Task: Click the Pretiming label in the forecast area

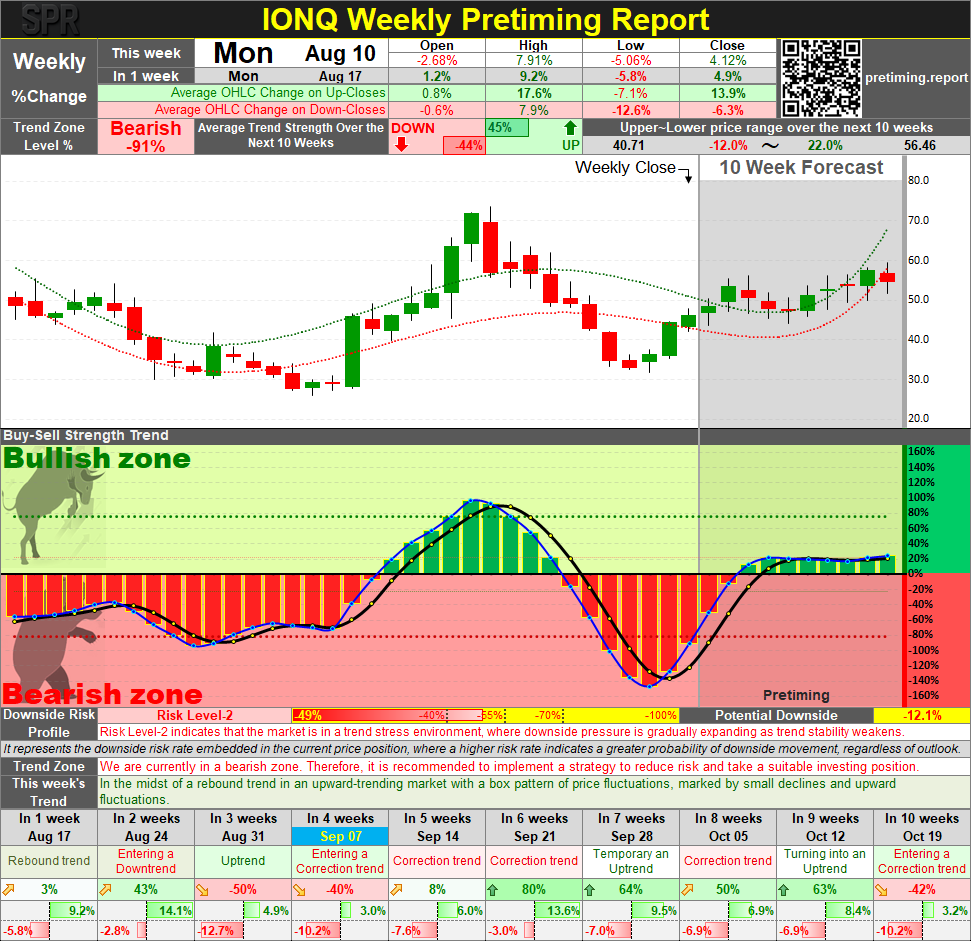Action: (796, 695)
